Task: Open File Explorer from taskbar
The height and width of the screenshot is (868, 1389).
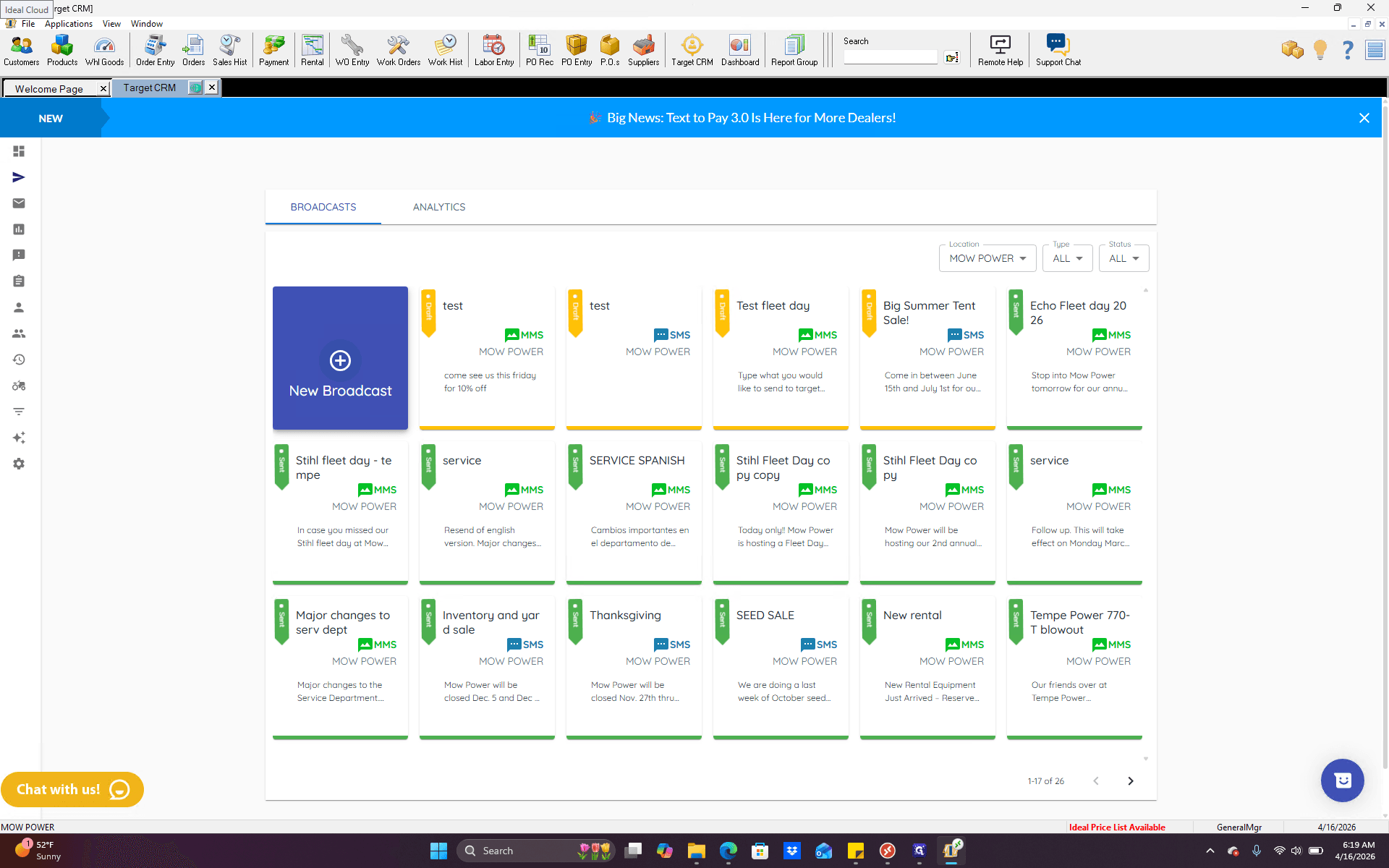Action: pyautogui.click(x=696, y=851)
